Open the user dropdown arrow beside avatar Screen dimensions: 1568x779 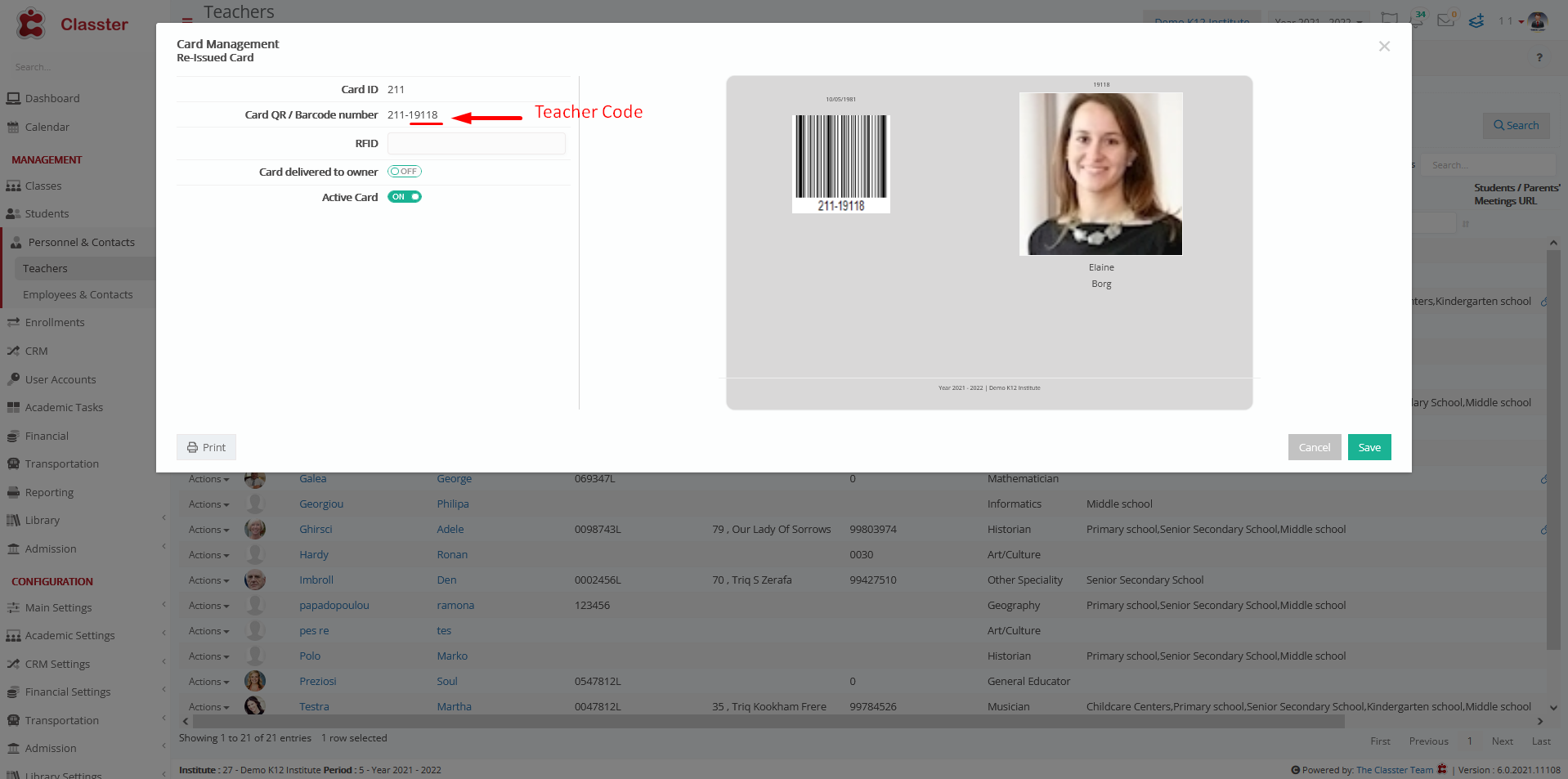point(1521,21)
